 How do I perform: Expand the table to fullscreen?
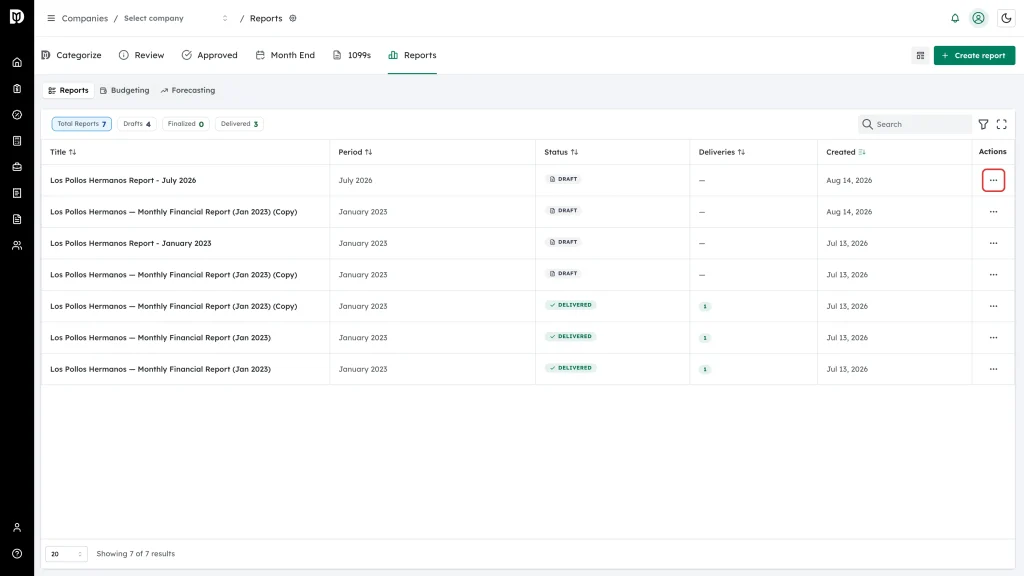(1002, 124)
